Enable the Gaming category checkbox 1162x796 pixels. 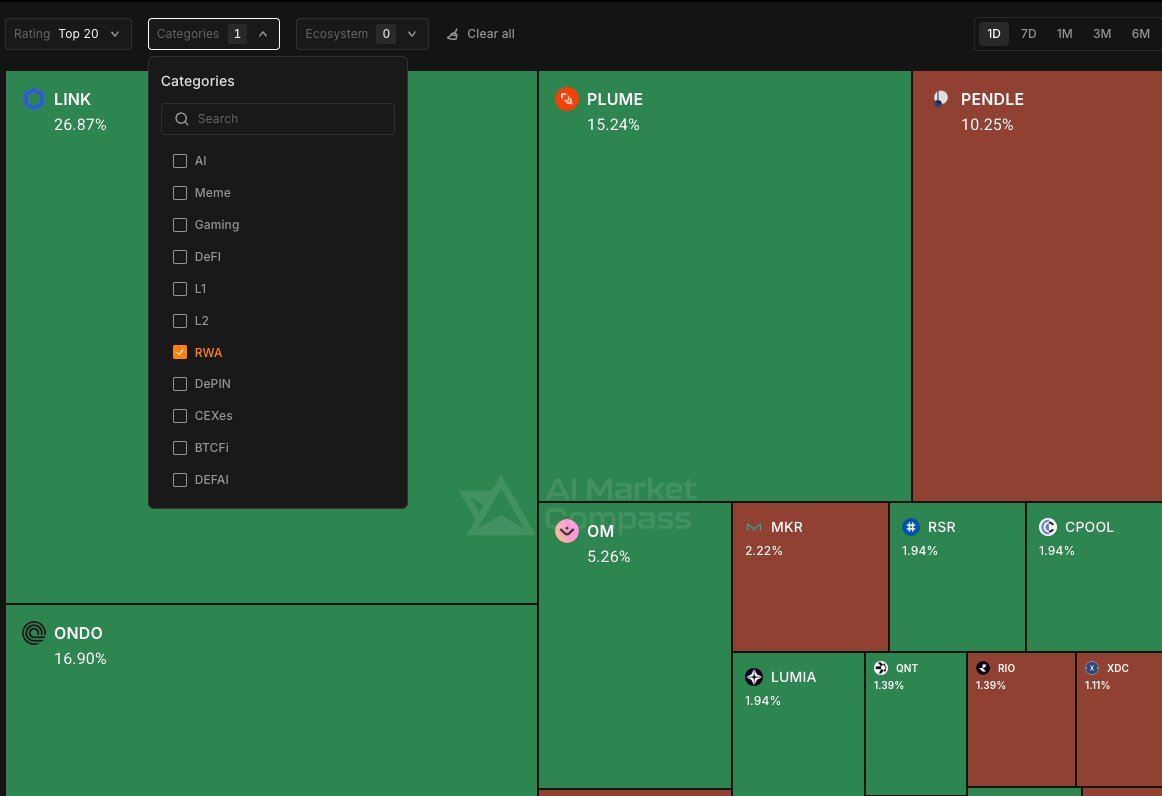click(179, 225)
